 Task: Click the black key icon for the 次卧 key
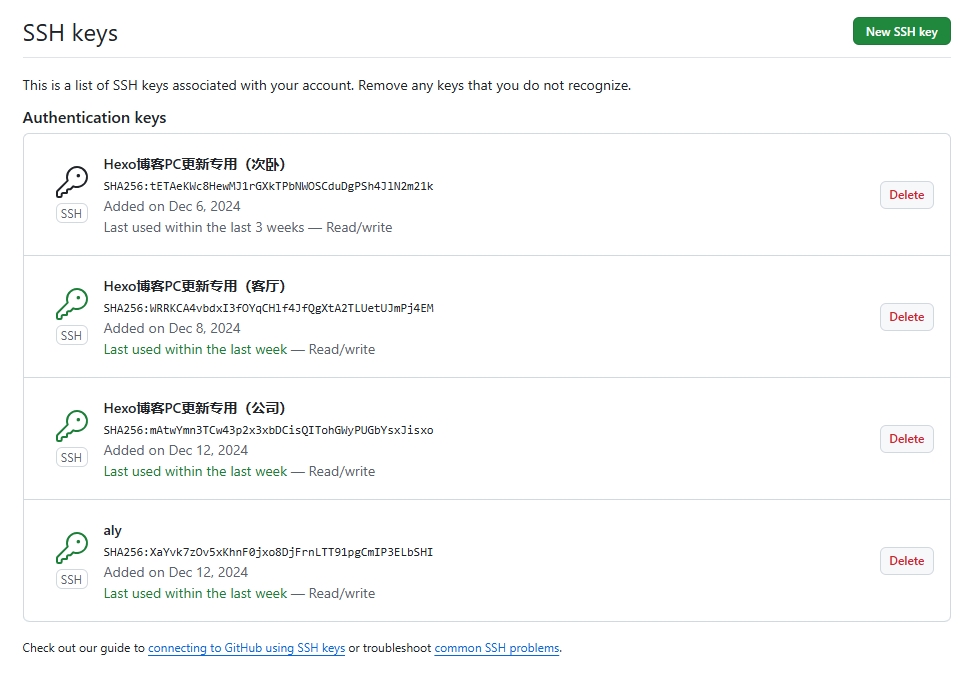pos(71,182)
